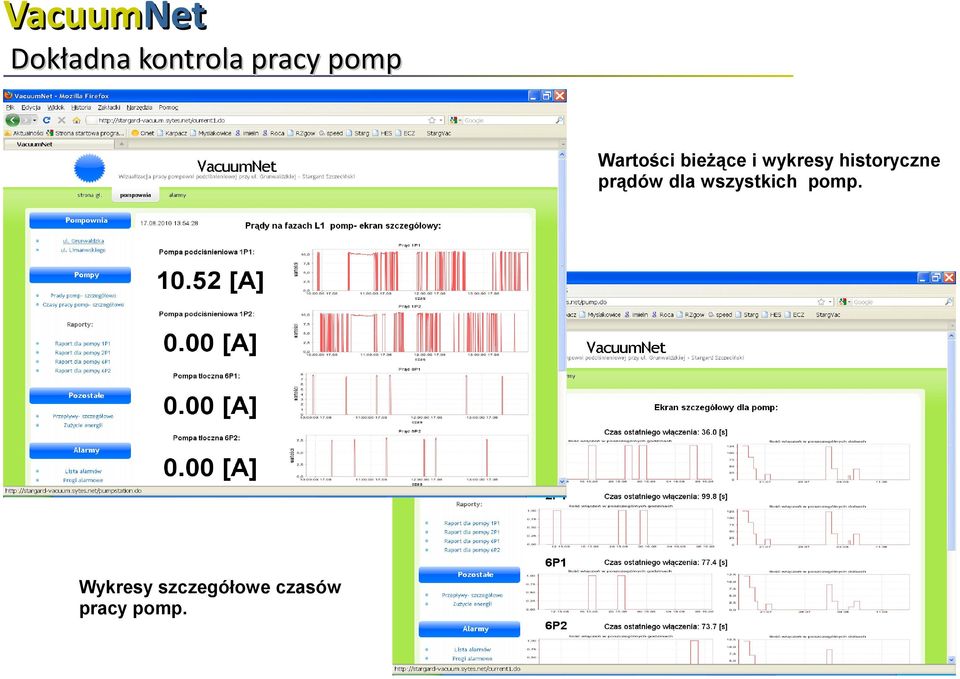Open the Onet bookmark
The image size is (960, 679).
[x=143, y=133]
